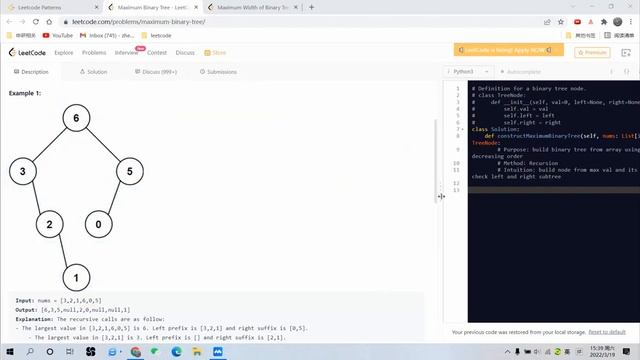Open the Python3 language dropdown
The height and width of the screenshot is (360, 640).
click(x=468, y=71)
